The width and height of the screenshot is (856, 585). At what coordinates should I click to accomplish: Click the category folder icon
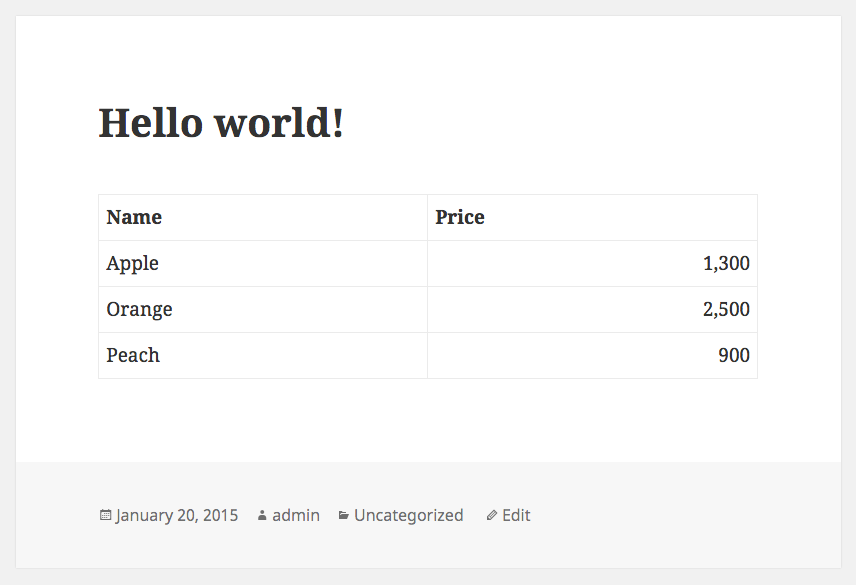coord(343,515)
